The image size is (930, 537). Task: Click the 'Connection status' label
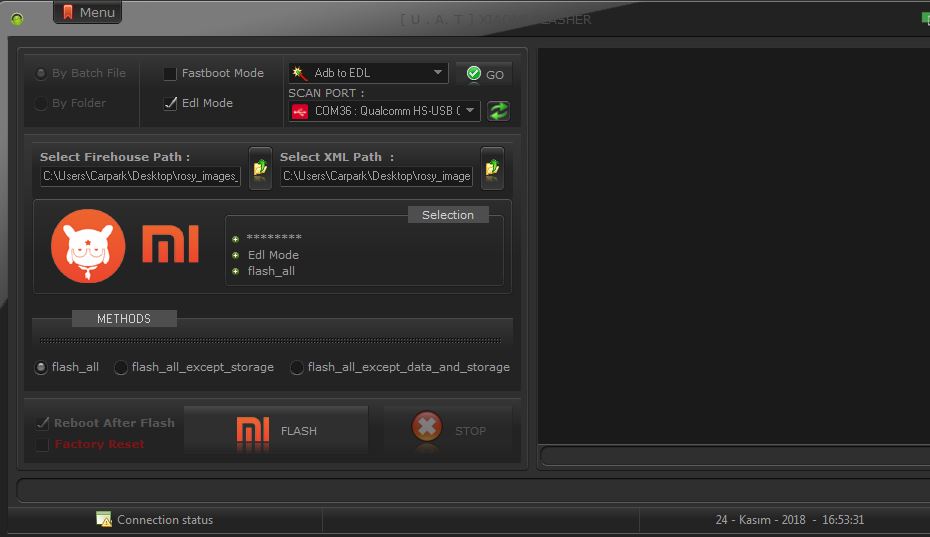[x=165, y=520]
